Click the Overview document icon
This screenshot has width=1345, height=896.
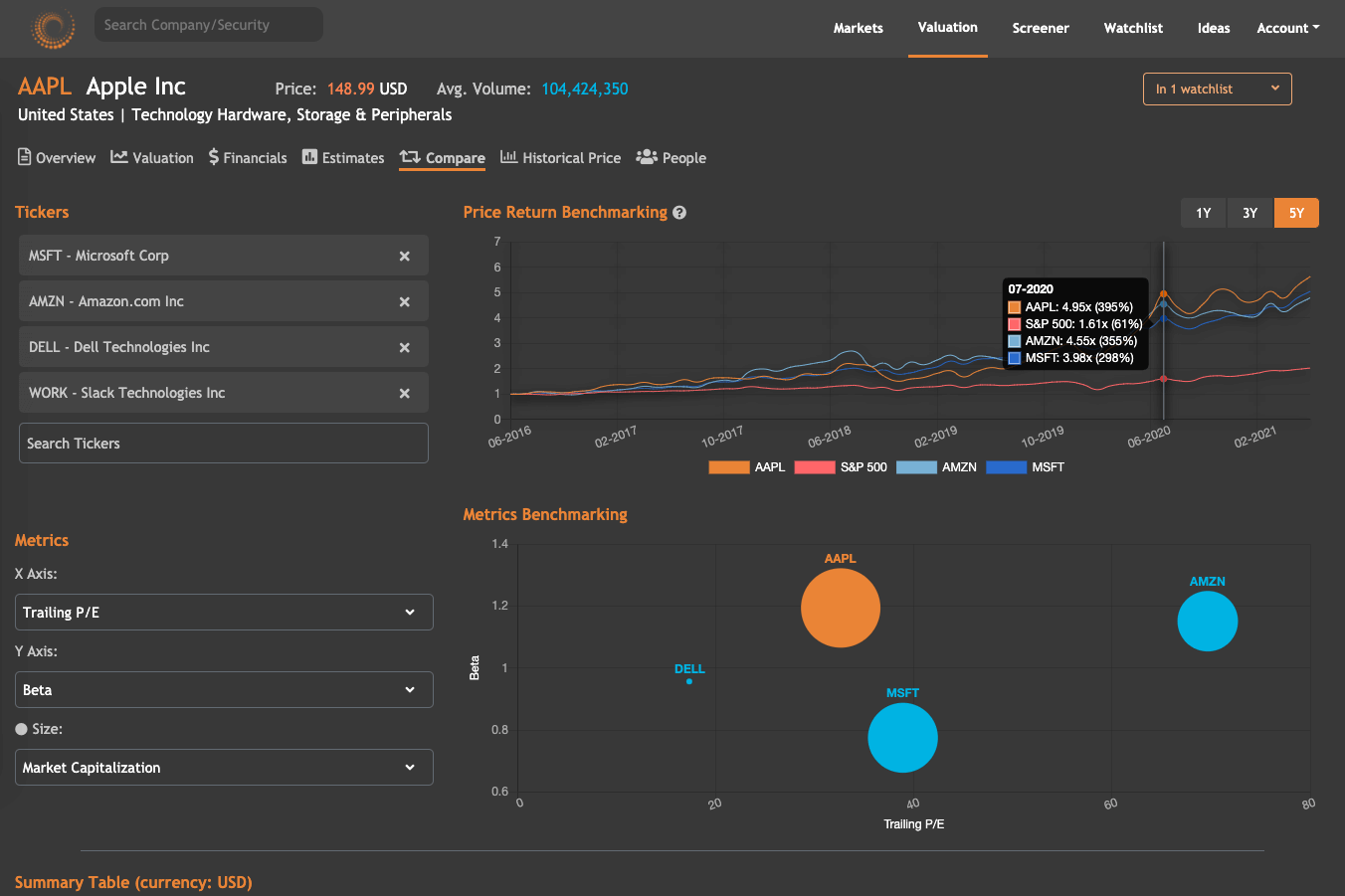click(x=25, y=157)
